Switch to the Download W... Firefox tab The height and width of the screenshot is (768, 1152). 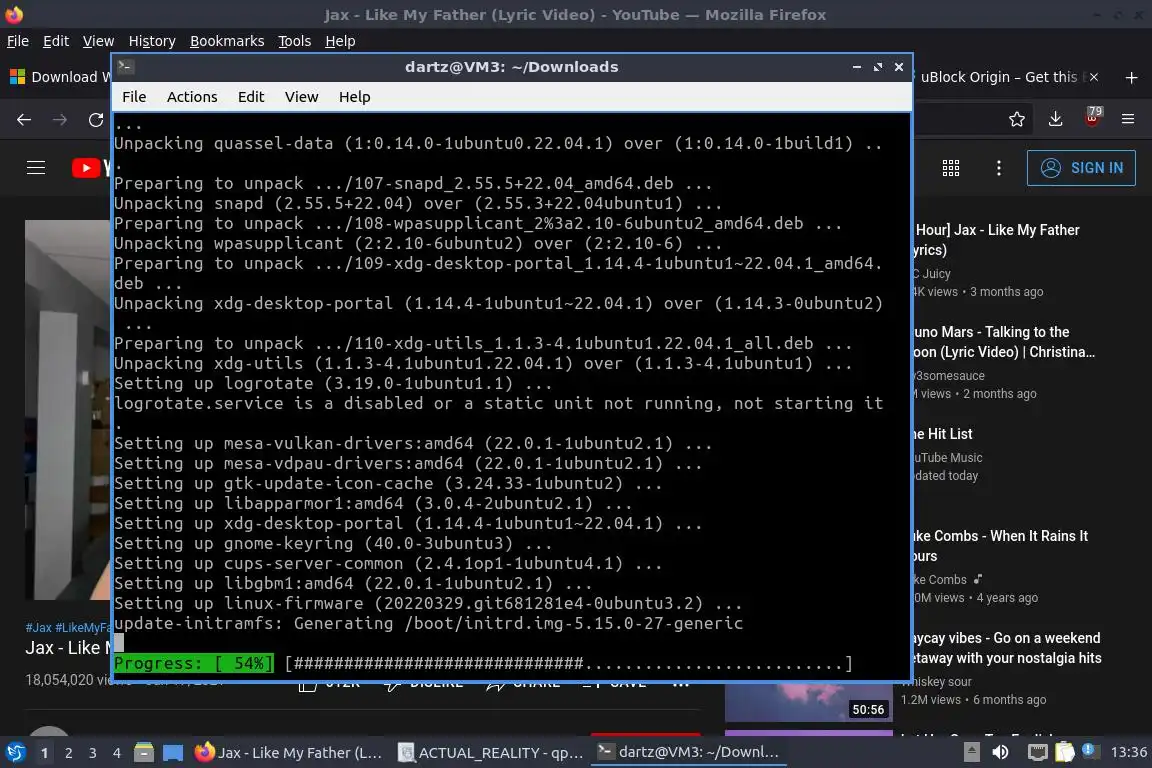[57, 77]
